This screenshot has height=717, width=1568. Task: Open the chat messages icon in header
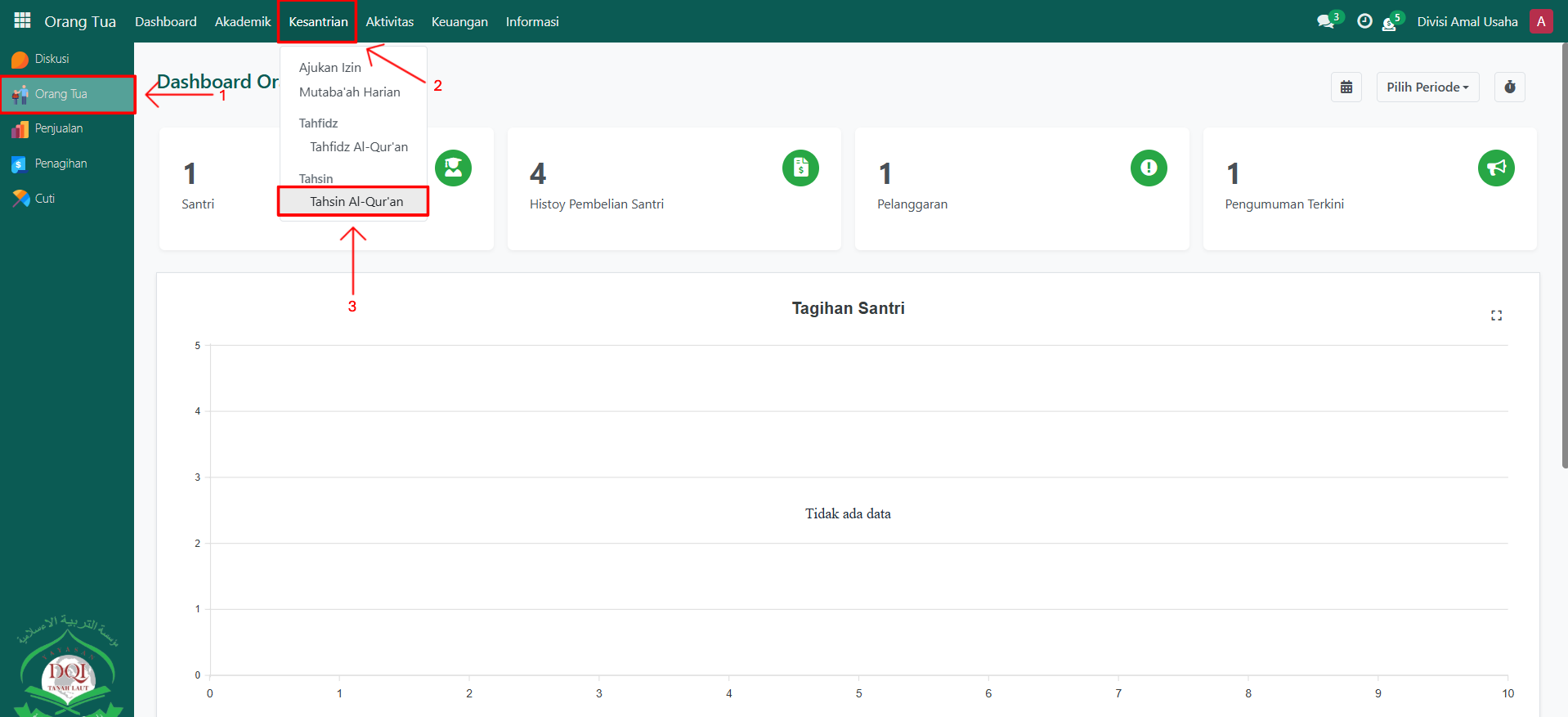pos(1325,22)
